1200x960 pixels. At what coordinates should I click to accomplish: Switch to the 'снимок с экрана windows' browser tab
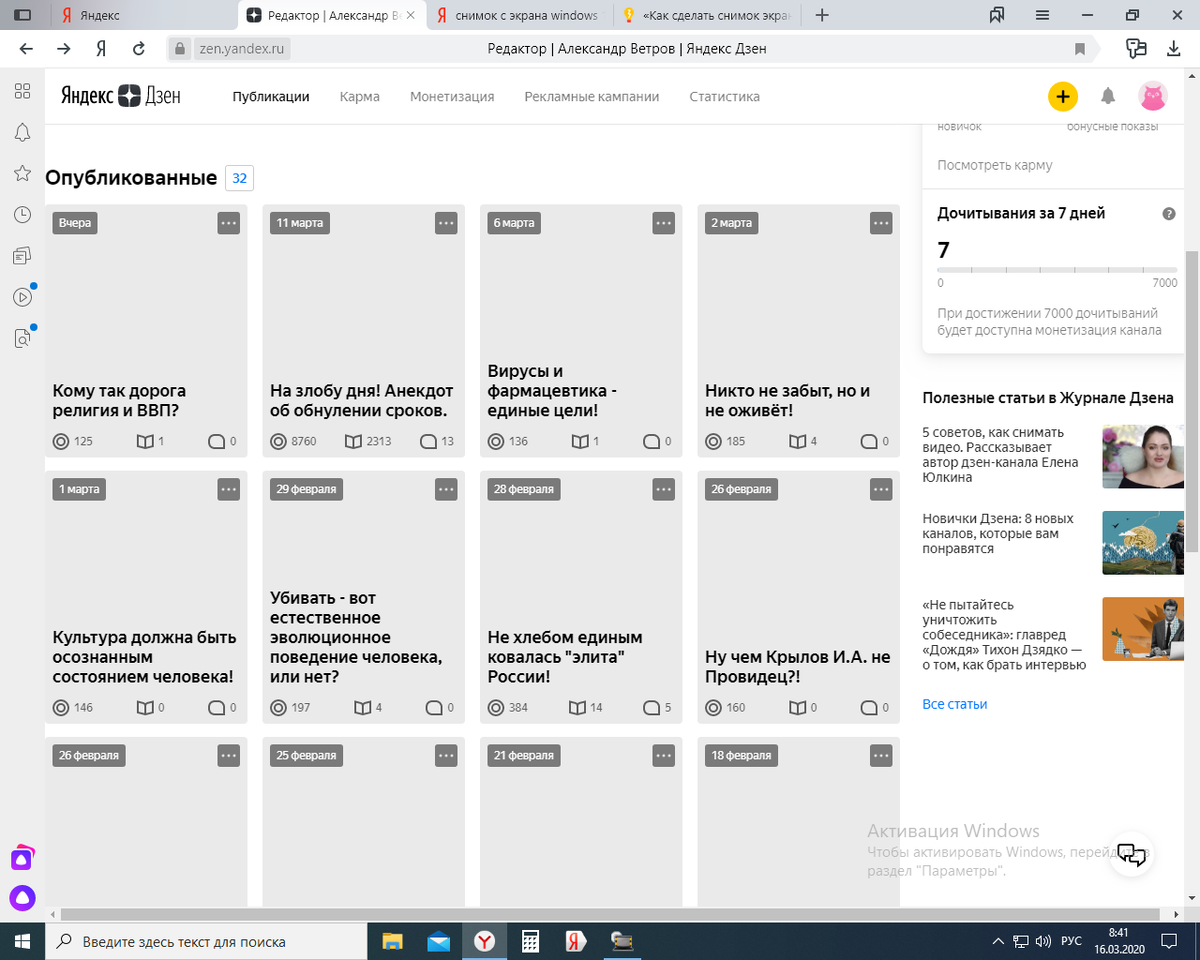tap(518, 15)
